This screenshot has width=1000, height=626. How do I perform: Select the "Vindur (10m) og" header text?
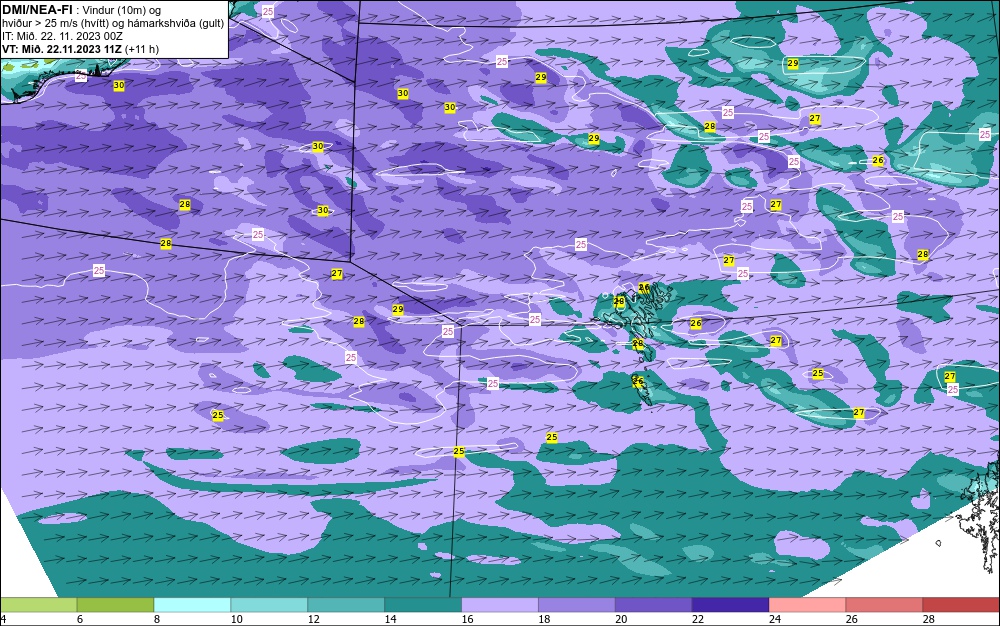click(122, 10)
